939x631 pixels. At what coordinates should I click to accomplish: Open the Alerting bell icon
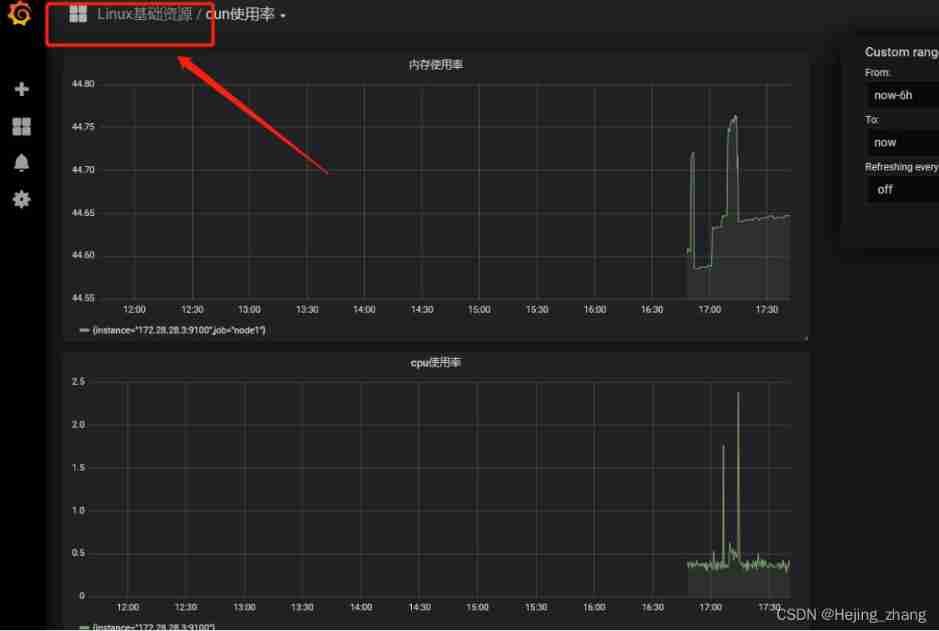point(22,163)
